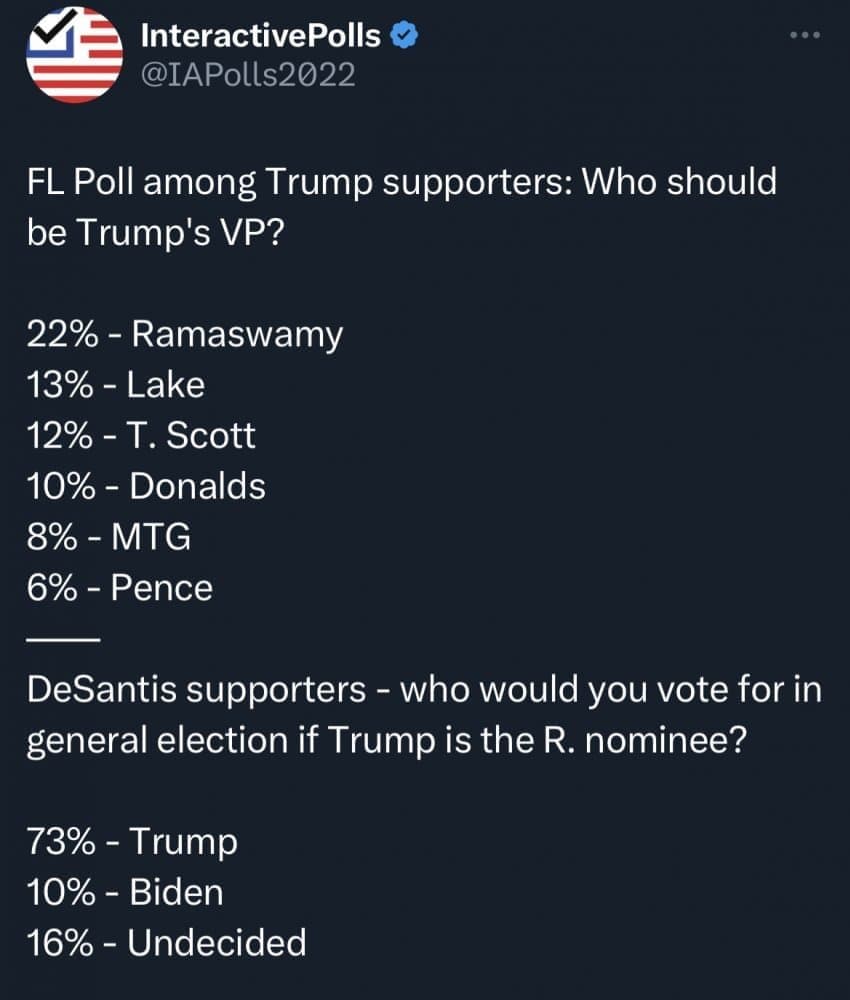
Task: Select the "73% - Trump" result line
Action: [x=132, y=841]
